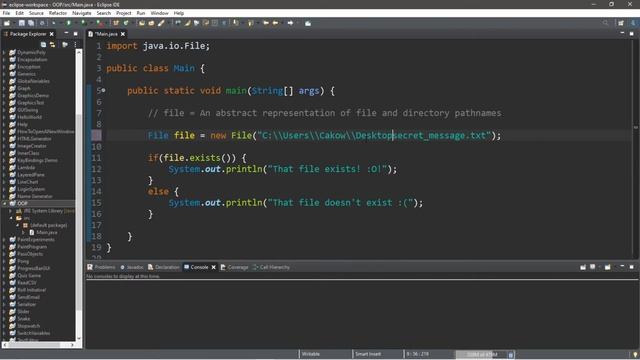Switch to the Javadoc tab

click(x=131, y=267)
